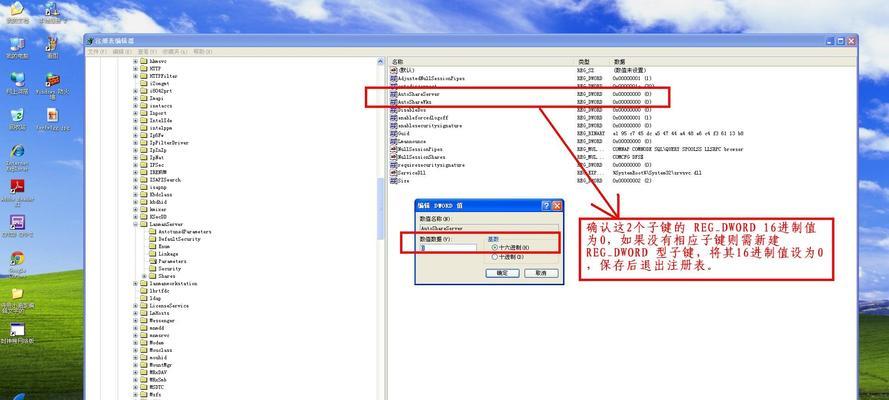The image size is (889, 400).
Task: Select the ISAPISearch key
Action: coord(165,180)
